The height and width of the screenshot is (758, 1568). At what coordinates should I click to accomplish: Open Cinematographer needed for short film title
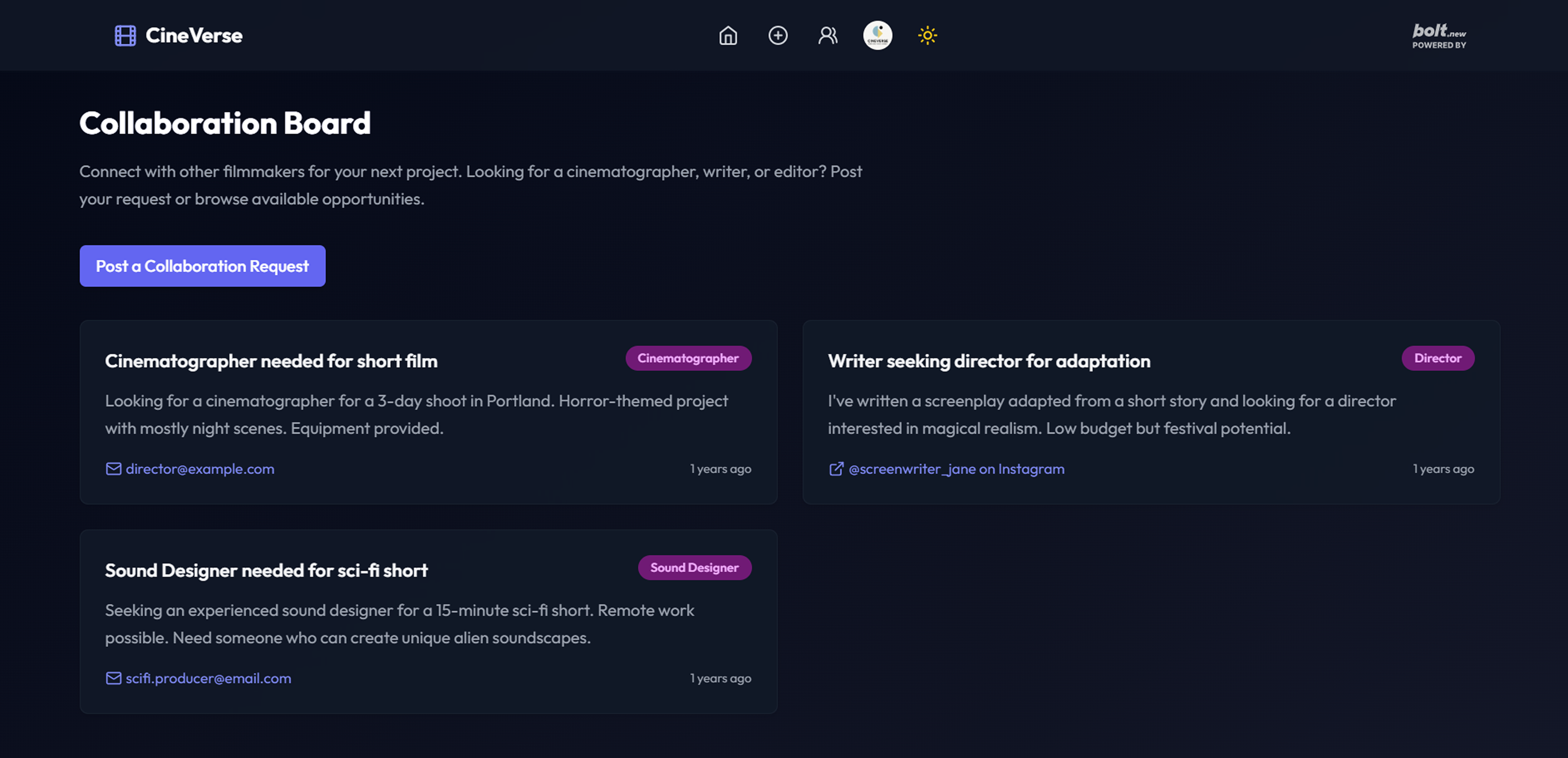pos(271,361)
